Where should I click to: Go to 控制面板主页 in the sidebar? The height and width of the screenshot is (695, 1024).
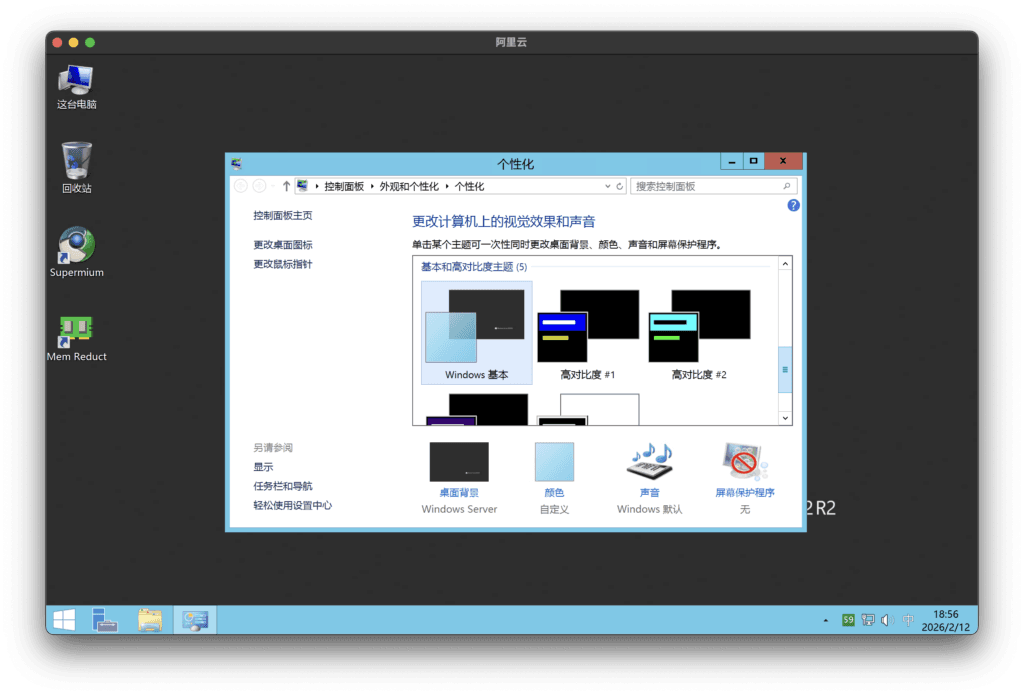pos(283,215)
